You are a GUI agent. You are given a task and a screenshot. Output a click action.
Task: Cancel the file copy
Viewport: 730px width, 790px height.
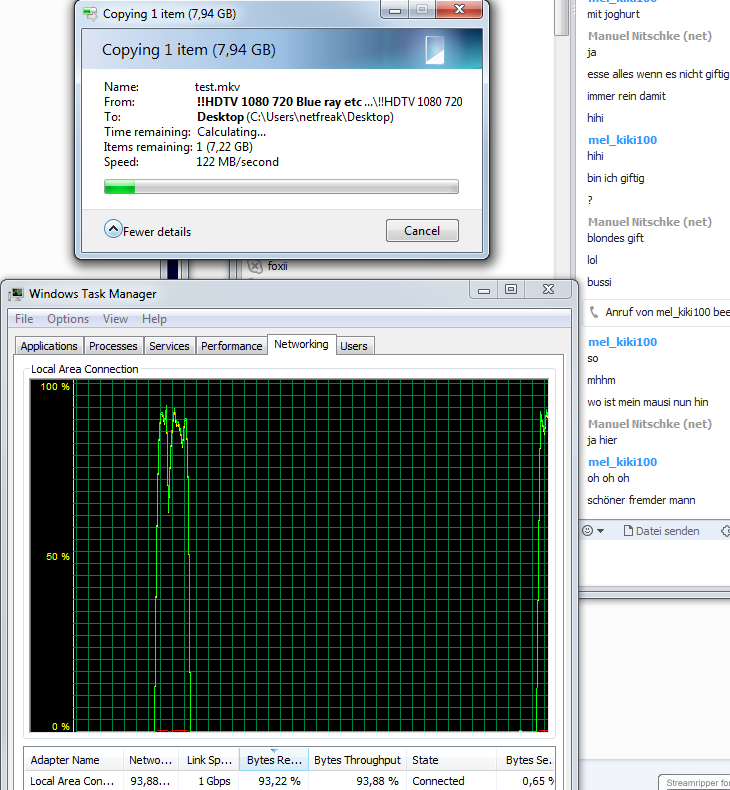[422, 231]
